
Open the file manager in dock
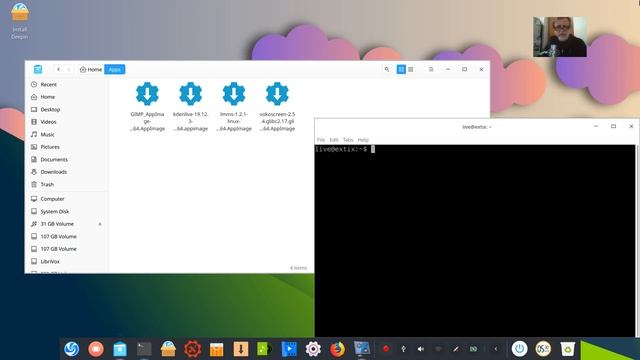120,349
